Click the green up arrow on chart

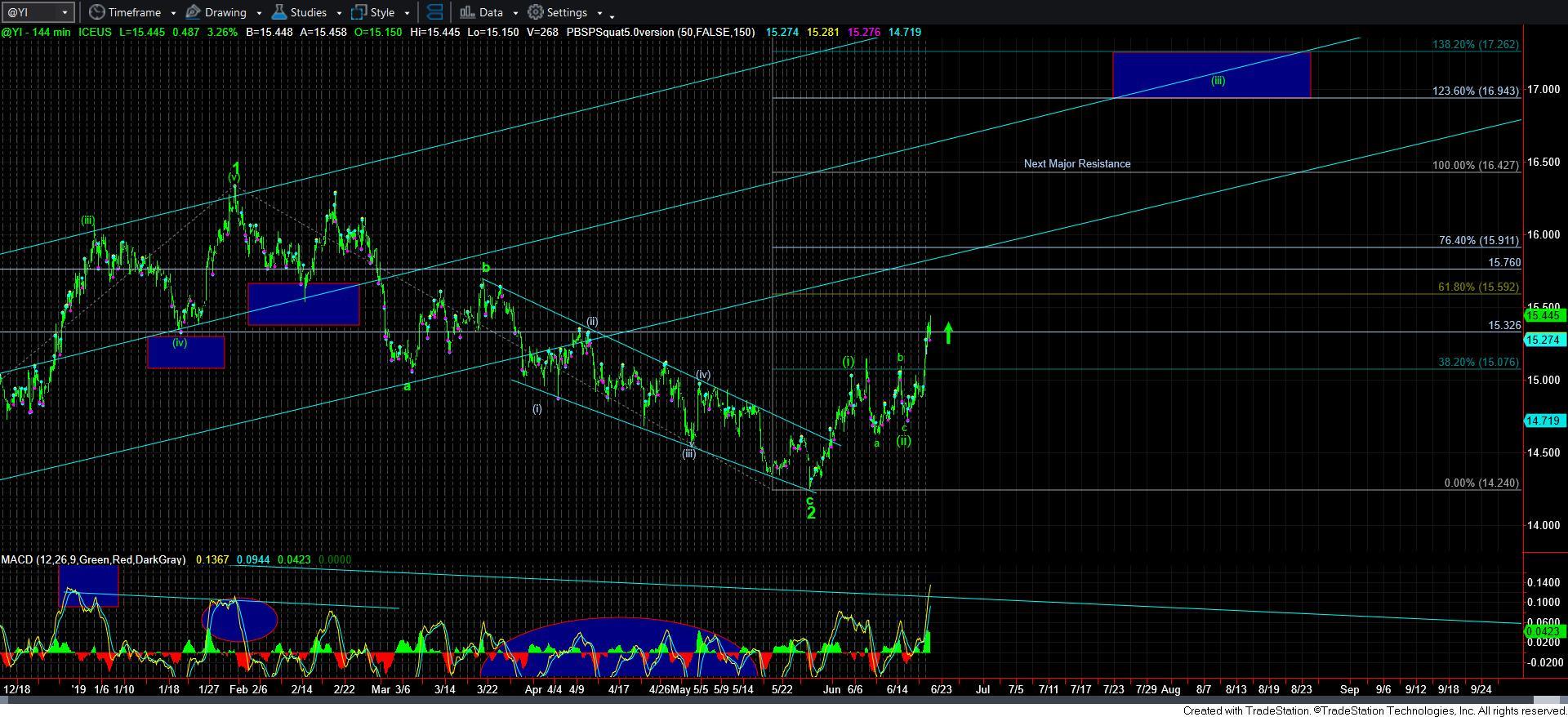point(948,332)
